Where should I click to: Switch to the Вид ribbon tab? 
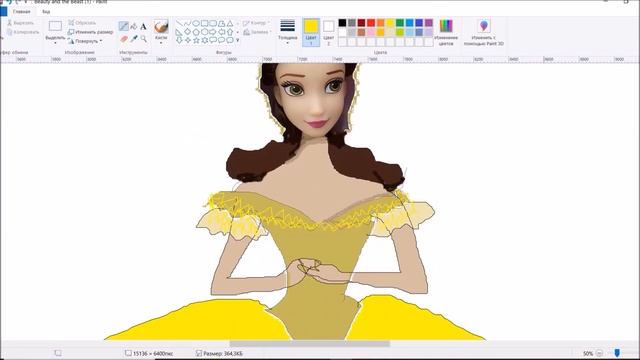pyautogui.click(x=46, y=12)
